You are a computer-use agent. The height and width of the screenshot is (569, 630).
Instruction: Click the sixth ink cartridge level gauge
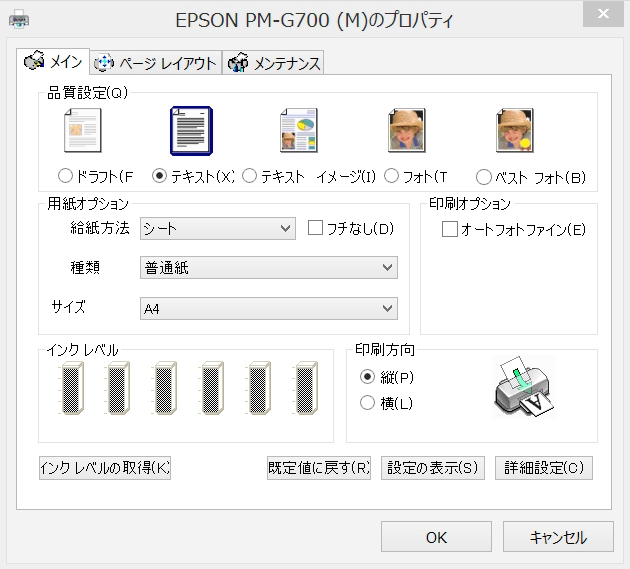(x=306, y=388)
